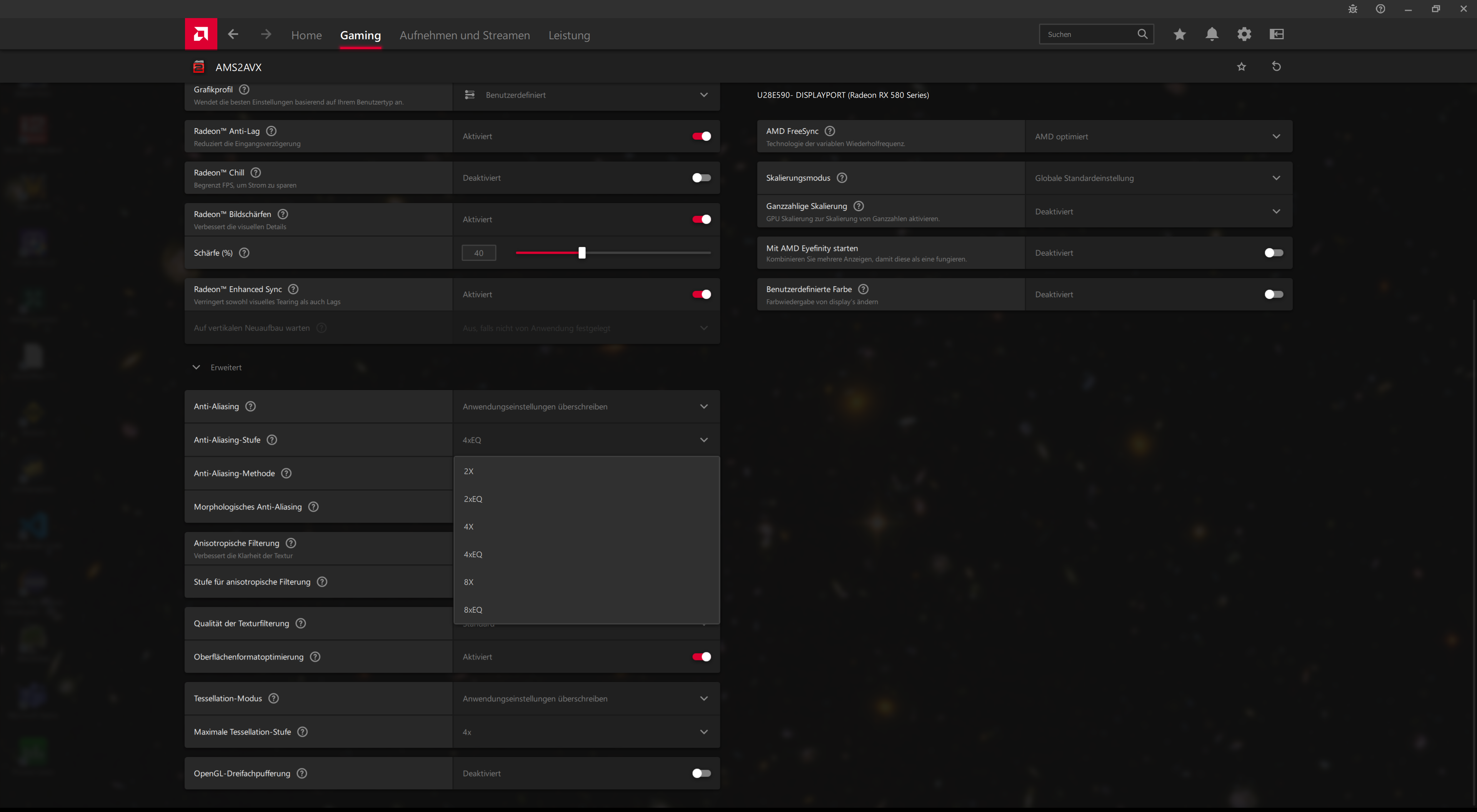Viewport: 1477px width, 812px height.
Task: Add AMS2AVX profile to favorites star
Action: tap(1241, 67)
